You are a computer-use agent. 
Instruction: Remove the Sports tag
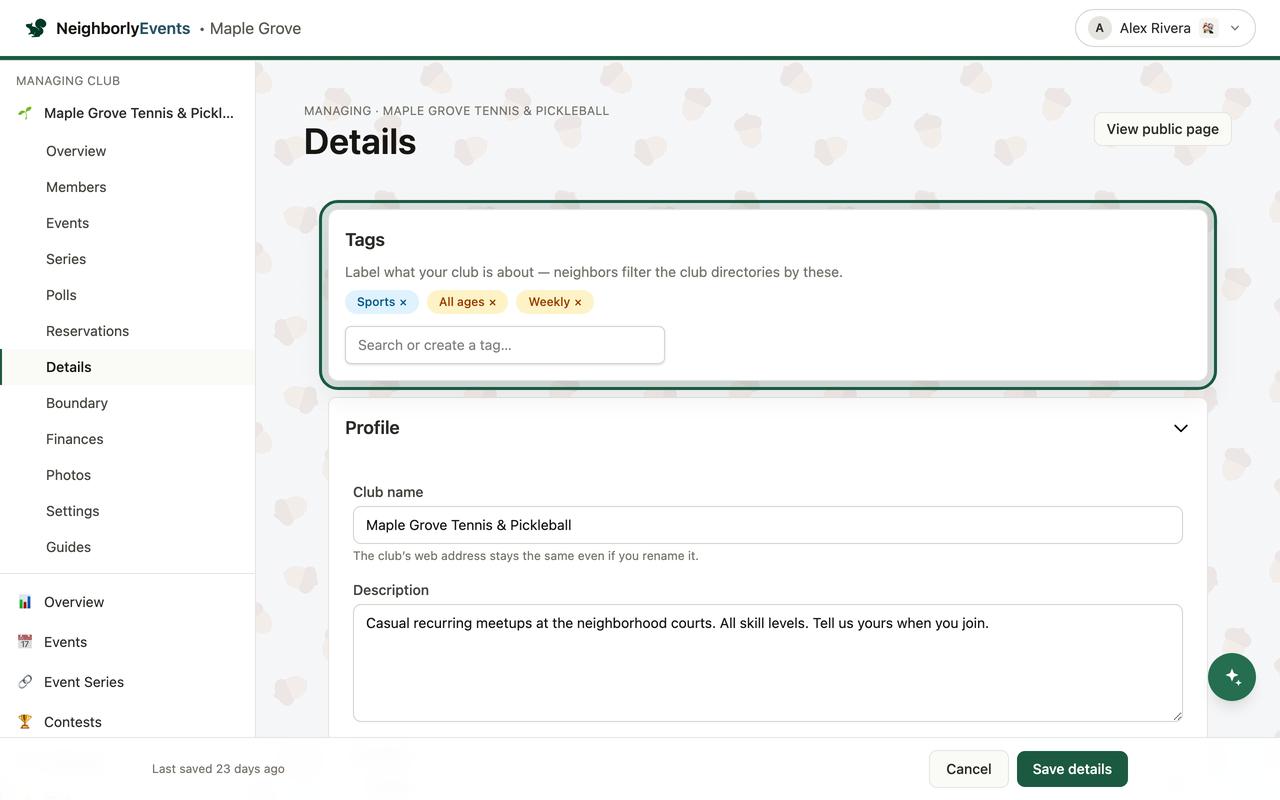tap(403, 302)
